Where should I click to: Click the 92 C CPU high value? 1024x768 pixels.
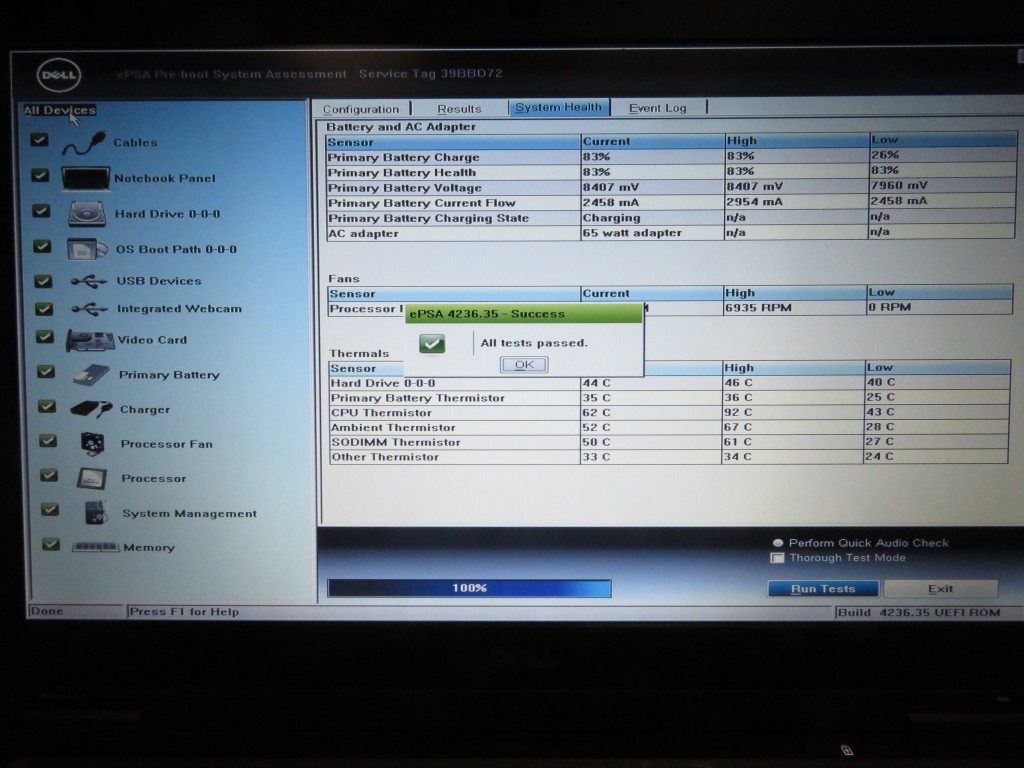[x=739, y=412]
